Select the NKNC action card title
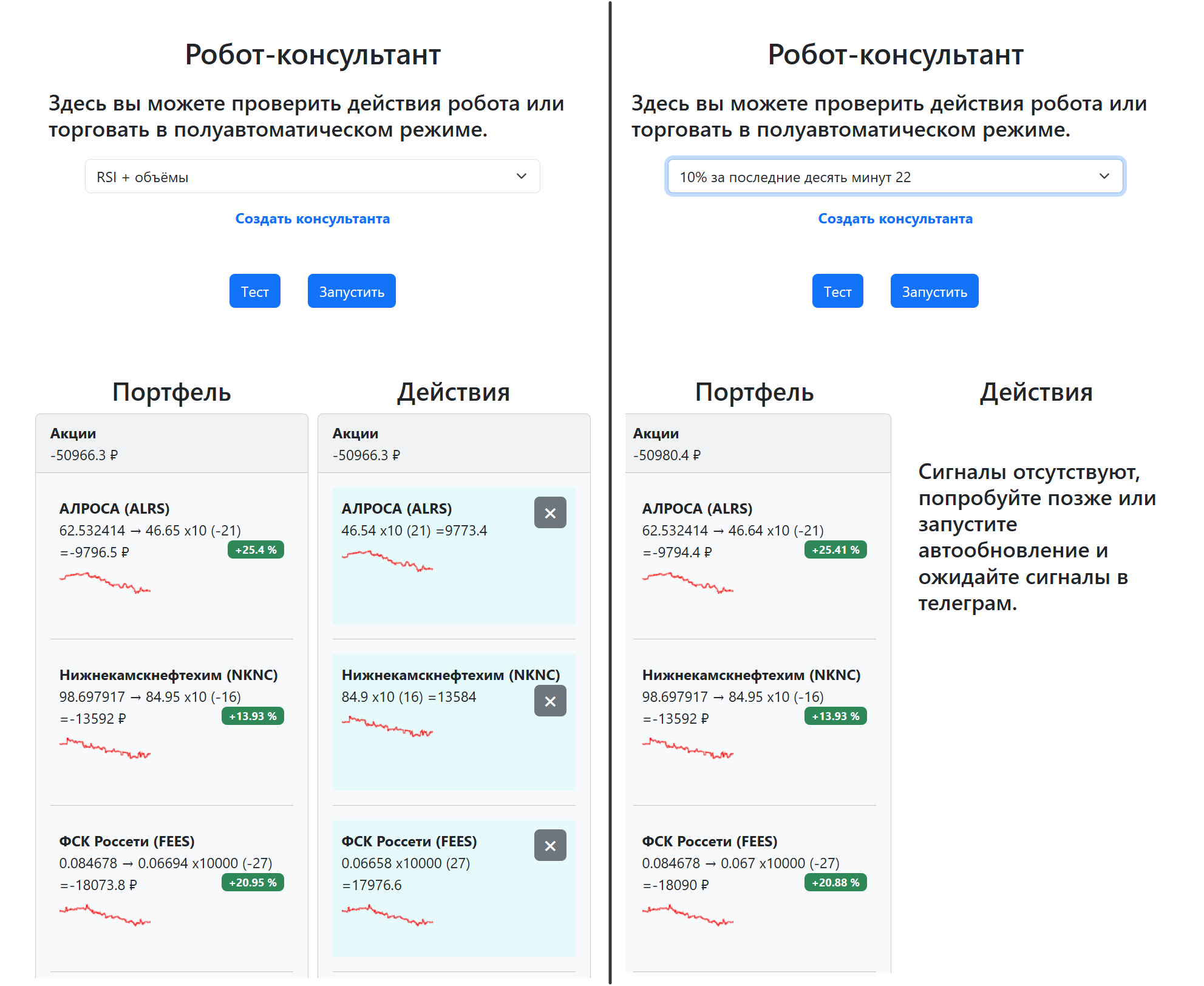 [x=451, y=675]
